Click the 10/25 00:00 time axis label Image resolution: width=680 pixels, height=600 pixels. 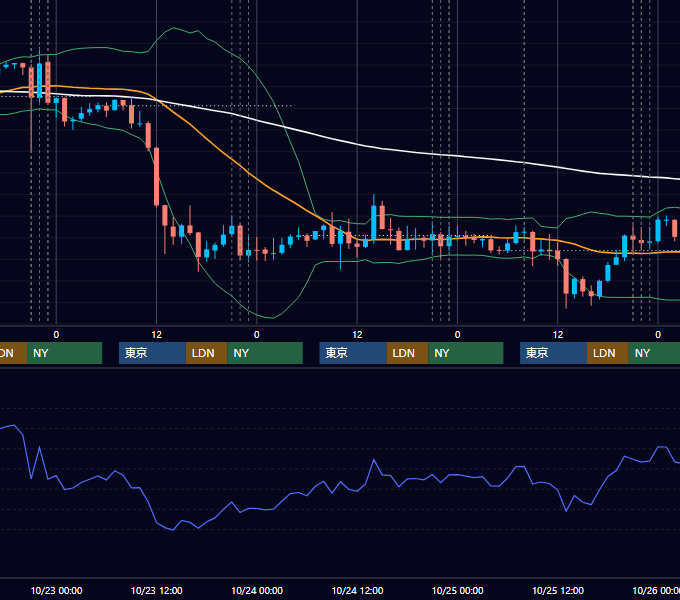point(458,590)
